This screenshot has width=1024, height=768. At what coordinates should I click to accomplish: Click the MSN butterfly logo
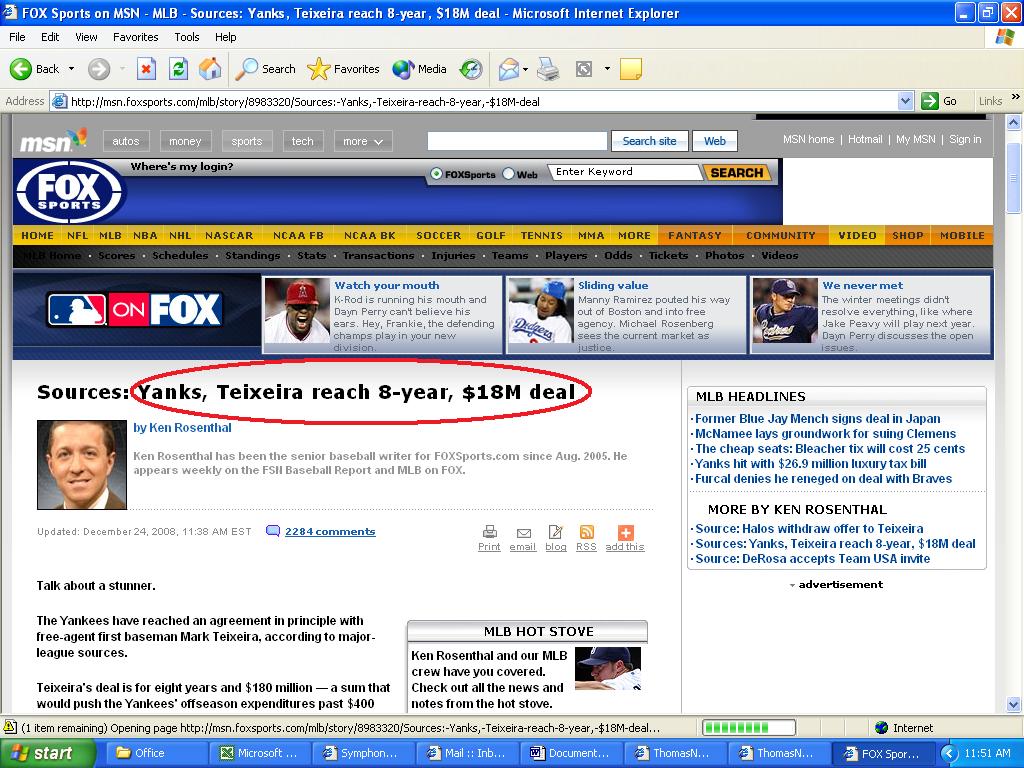[x=54, y=140]
